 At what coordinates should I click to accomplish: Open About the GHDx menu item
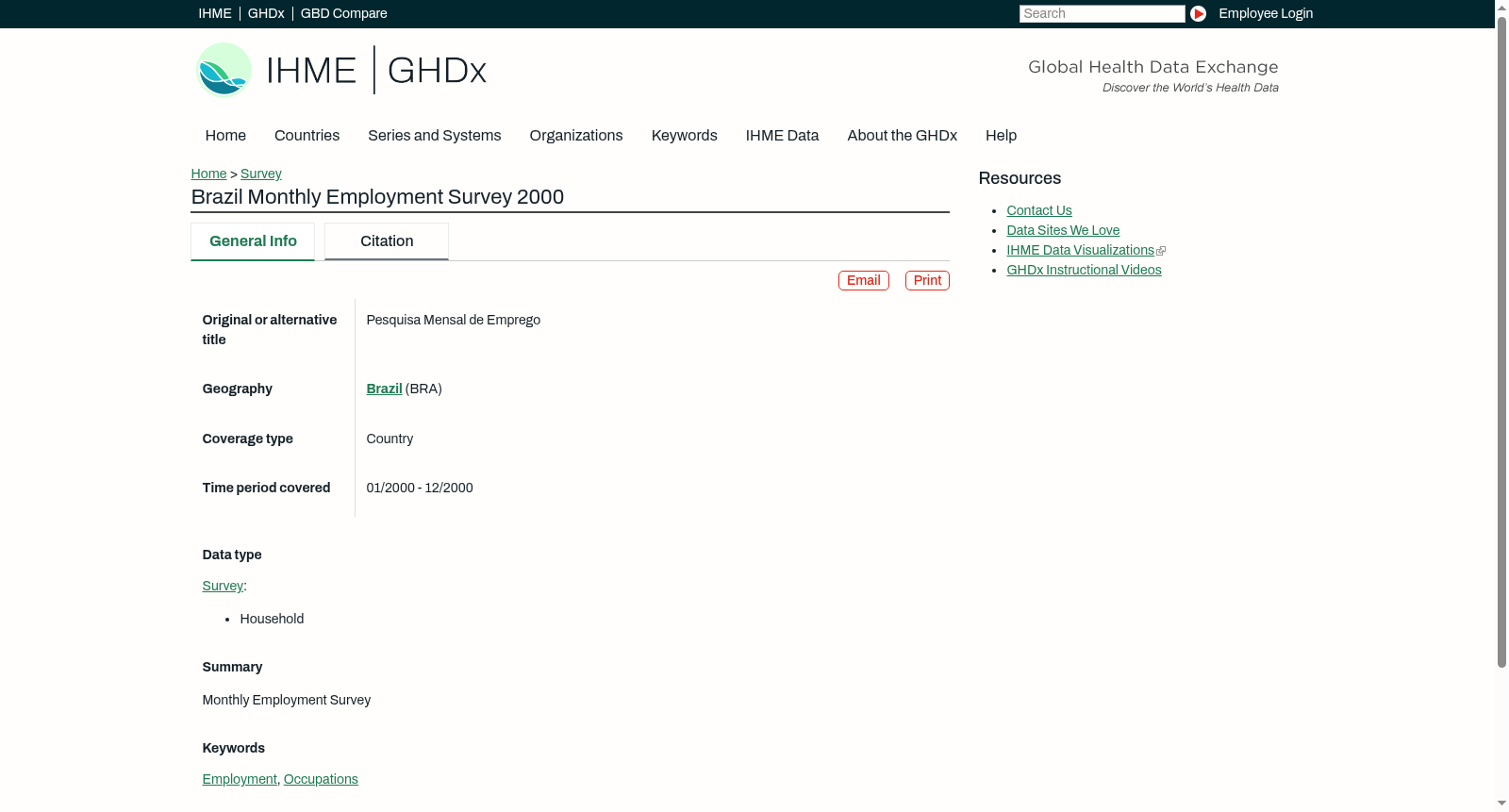902,136
